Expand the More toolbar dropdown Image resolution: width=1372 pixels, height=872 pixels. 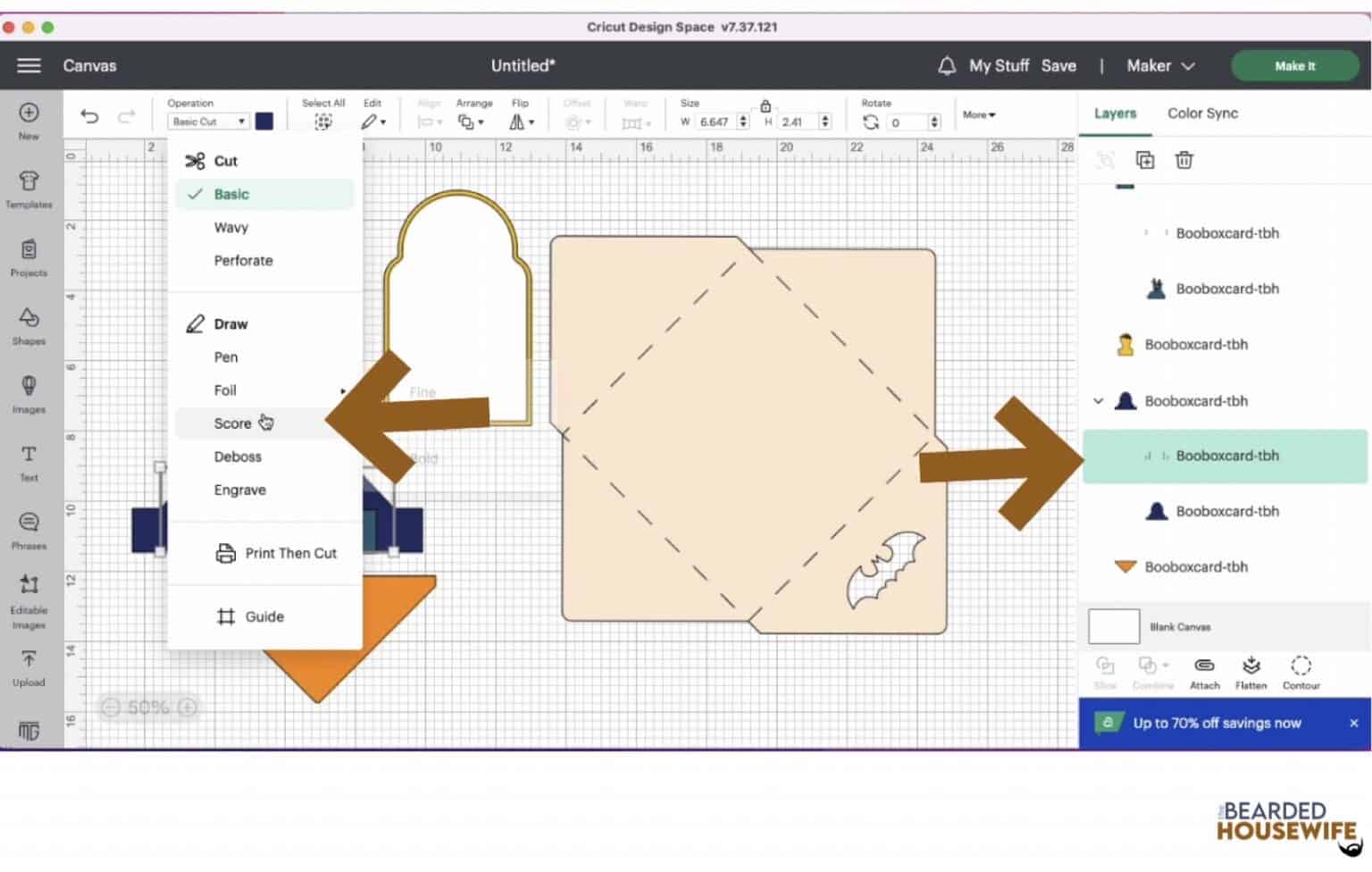point(979,115)
